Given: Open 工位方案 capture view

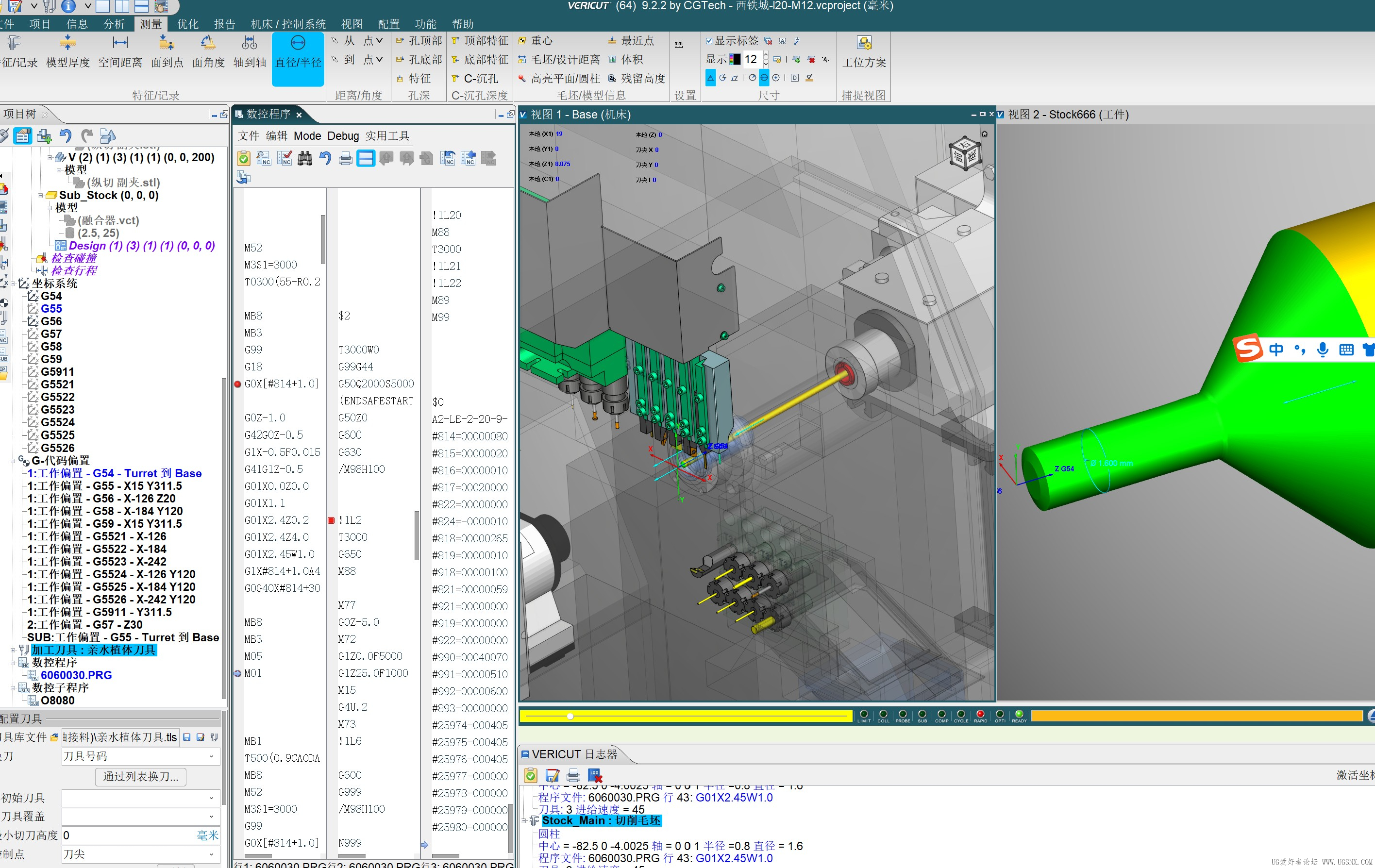Looking at the screenshot, I should (864, 51).
